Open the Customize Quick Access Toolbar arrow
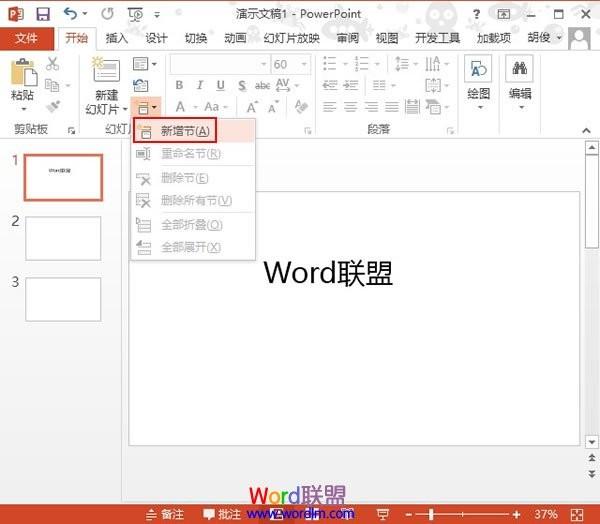This screenshot has width=600, height=524. pos(157,15)
